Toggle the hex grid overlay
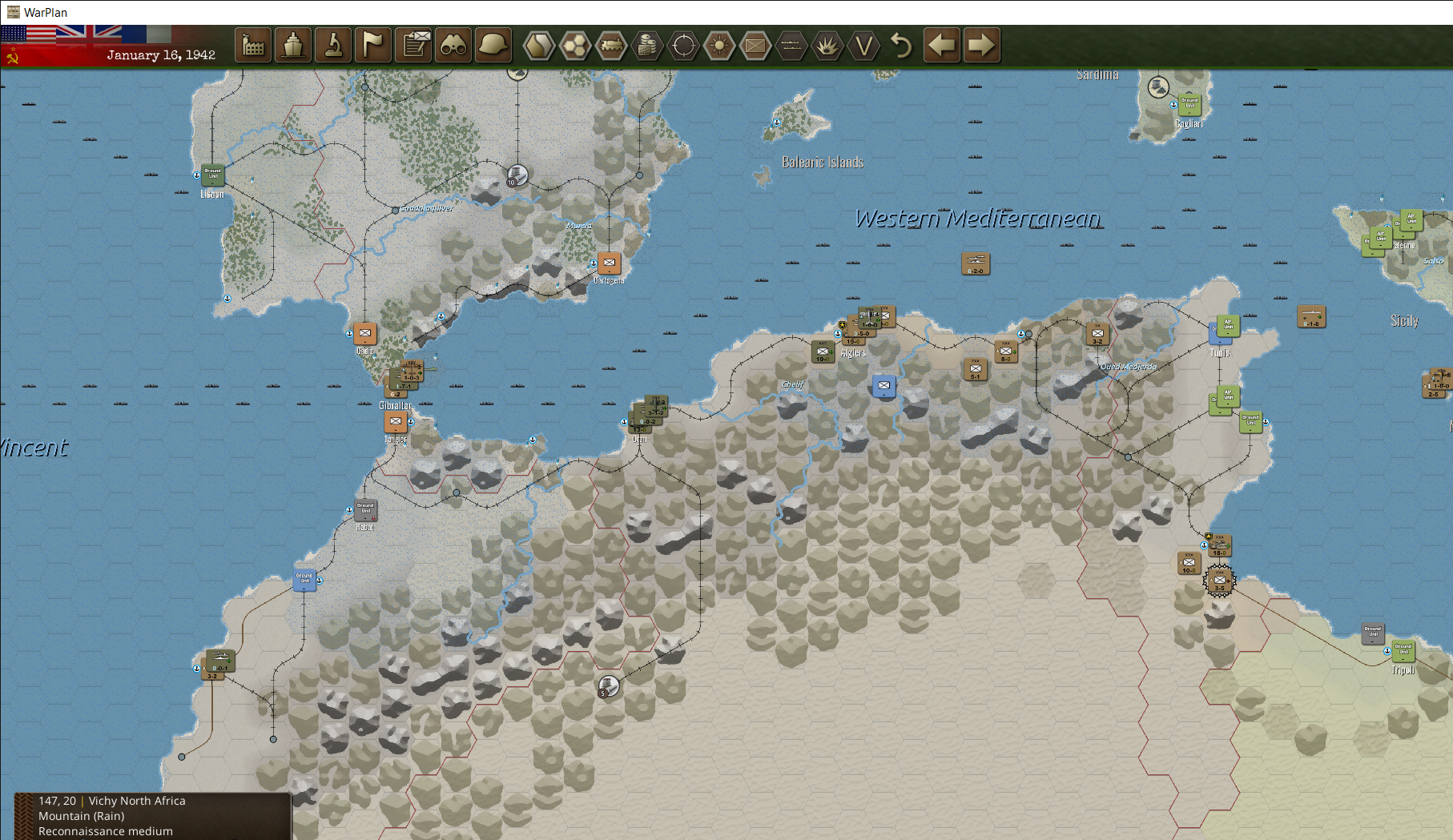 [575, 46]
